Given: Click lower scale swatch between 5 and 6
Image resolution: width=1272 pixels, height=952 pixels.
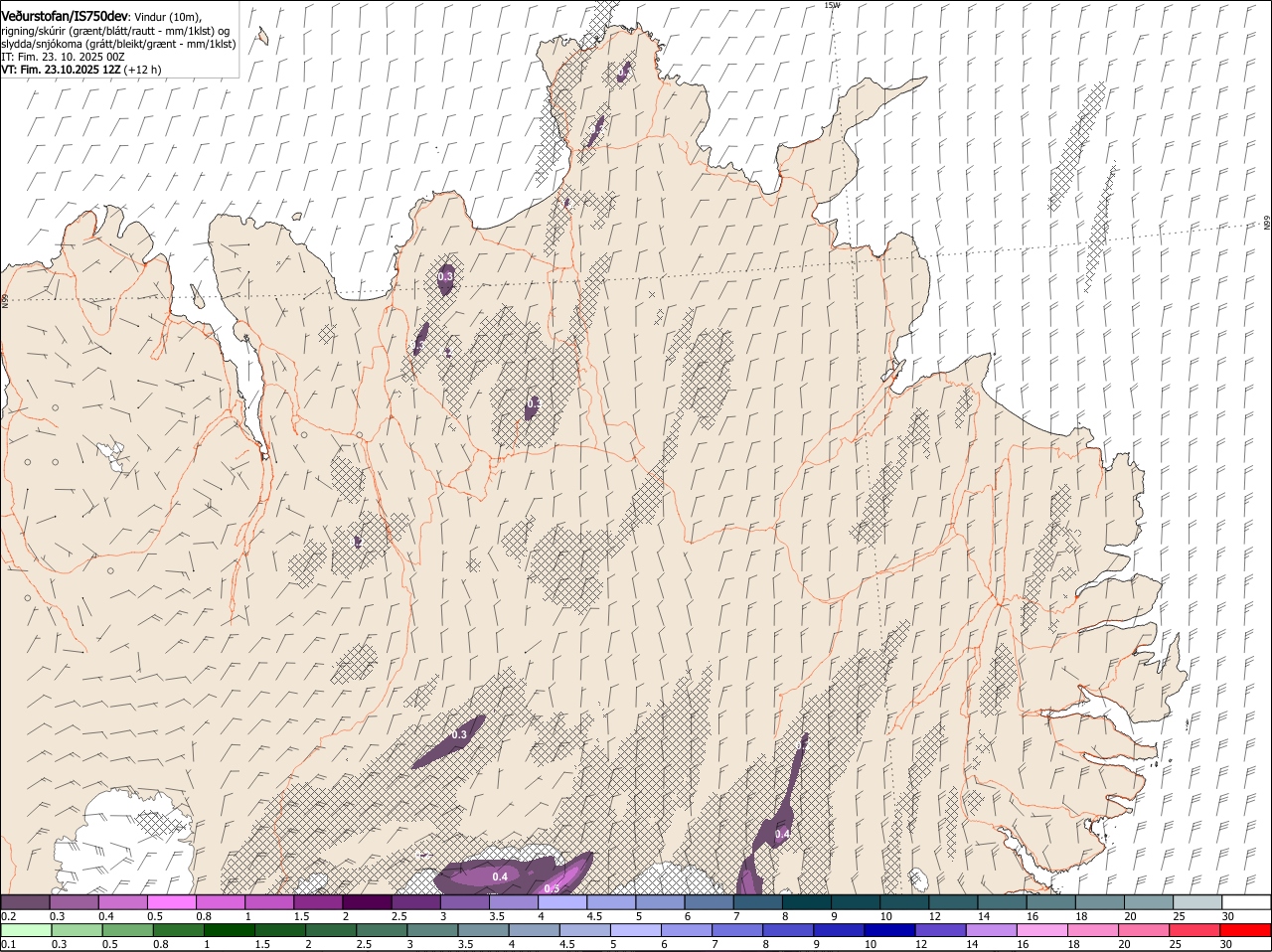Looking at the screenshot, I should click(x=637, y=931).
